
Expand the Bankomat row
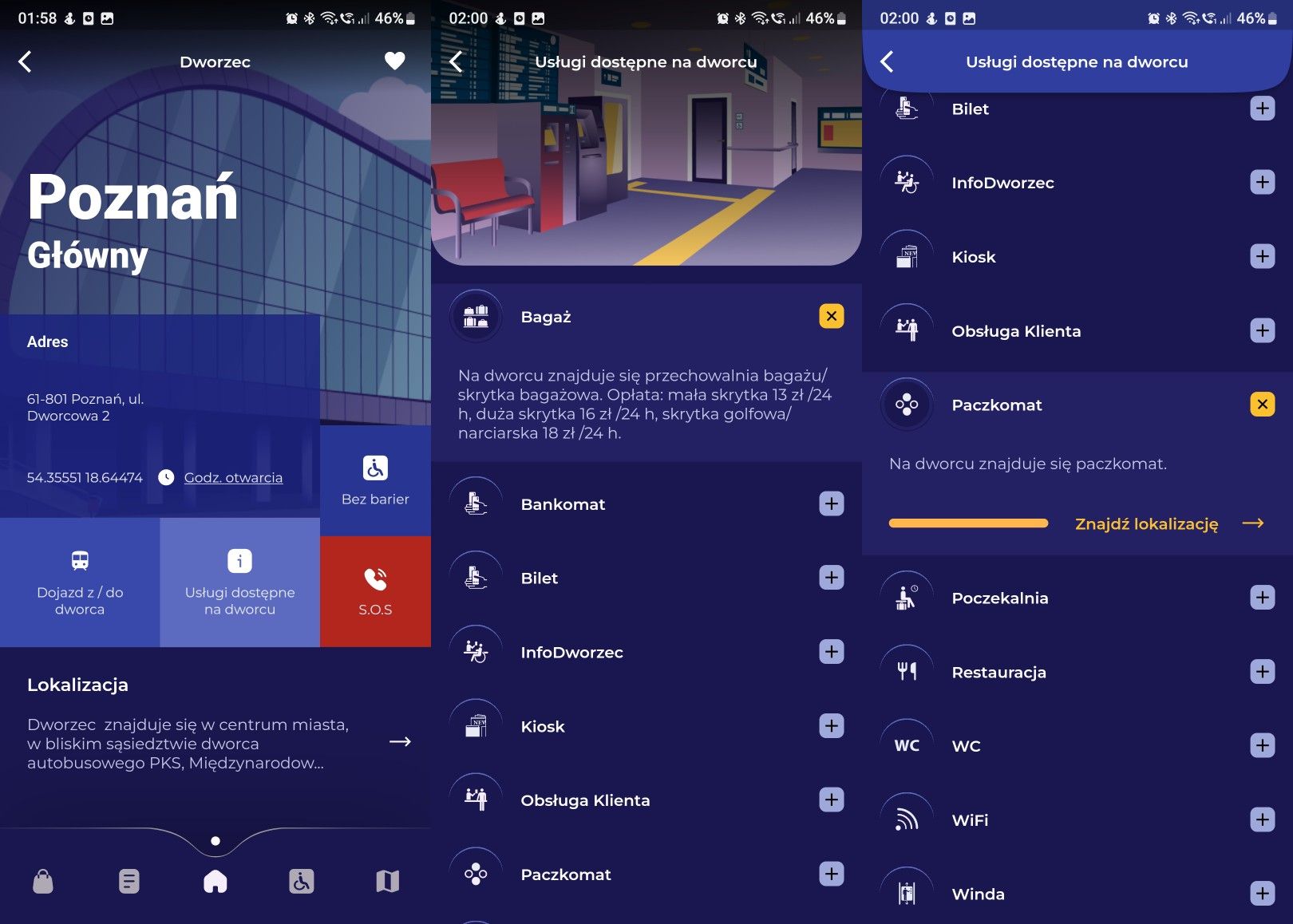coord(832,504)
